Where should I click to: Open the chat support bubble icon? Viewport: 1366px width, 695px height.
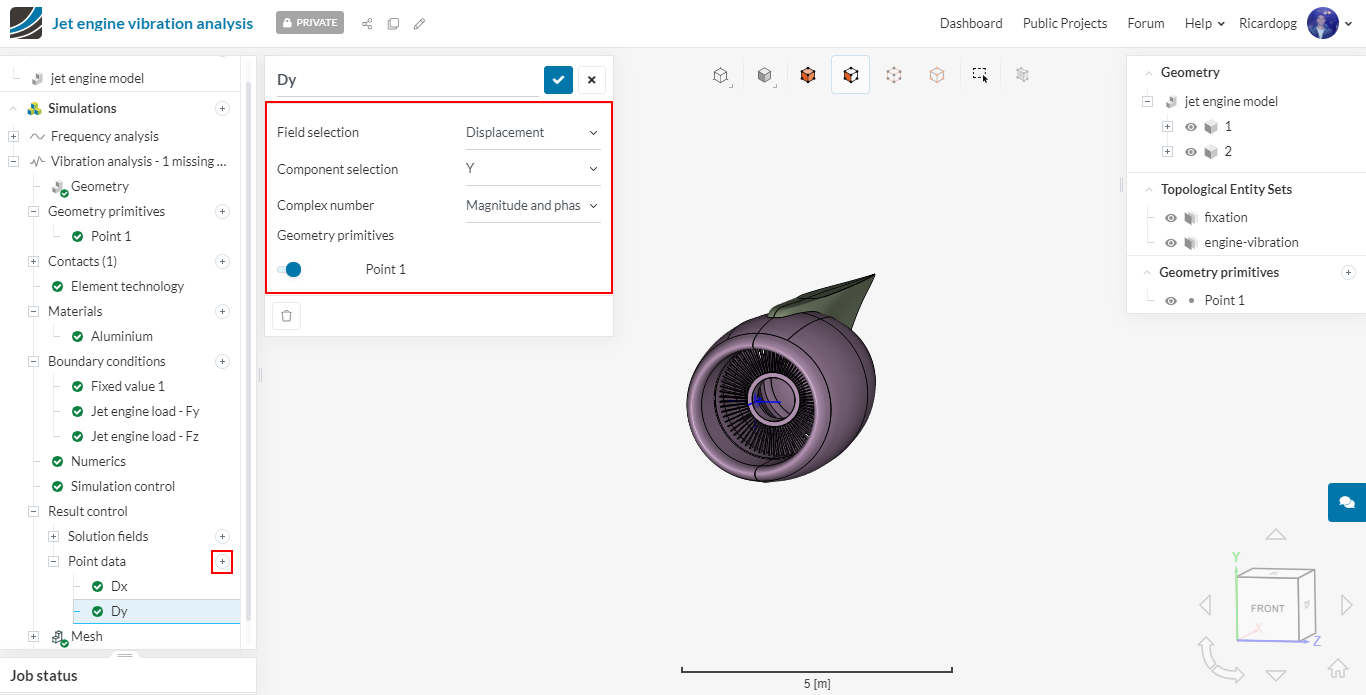coord(1347,502)
